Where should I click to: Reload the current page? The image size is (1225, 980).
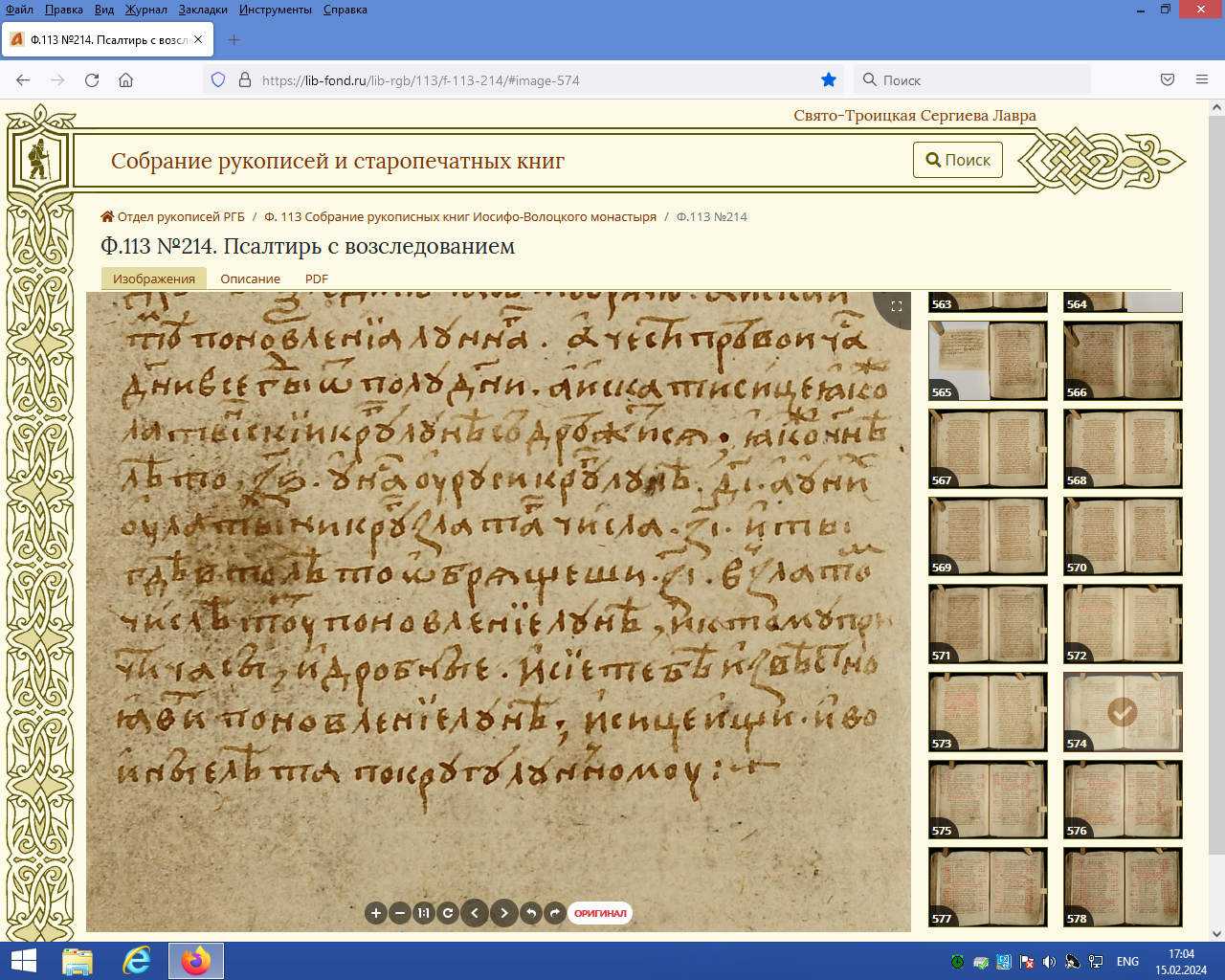[x=92, y=80]
